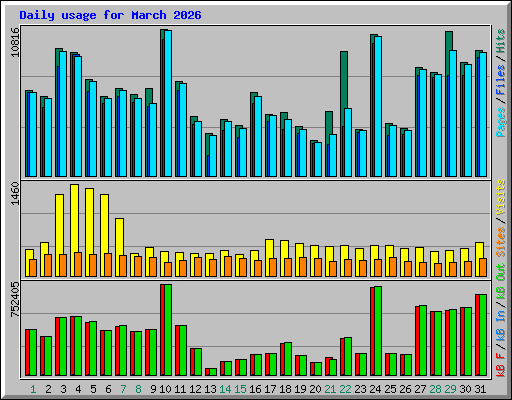Click the orange Sites bar for day 1
Screen dimensions: 512x400
coord(33,268)
